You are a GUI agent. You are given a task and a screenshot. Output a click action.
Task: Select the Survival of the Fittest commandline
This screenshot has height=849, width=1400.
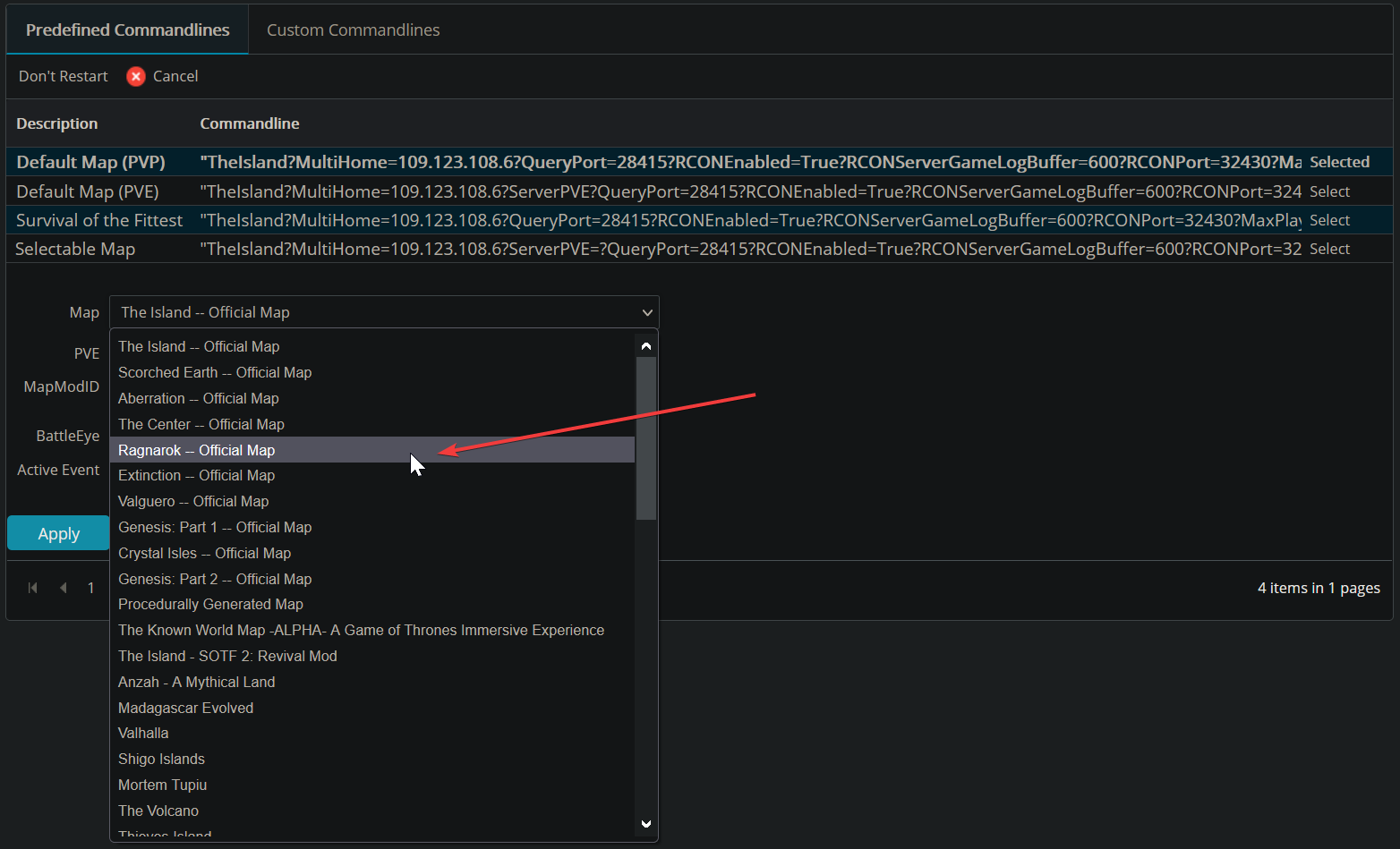point(1329,220)
